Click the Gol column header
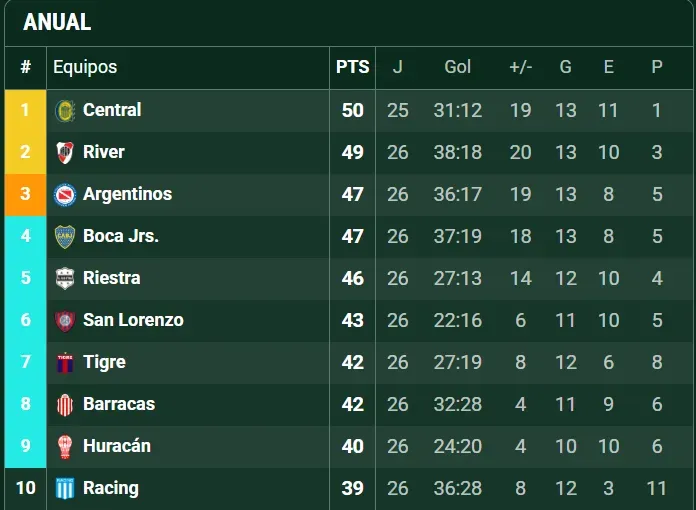The image size is (696, 510). [458, 67]
